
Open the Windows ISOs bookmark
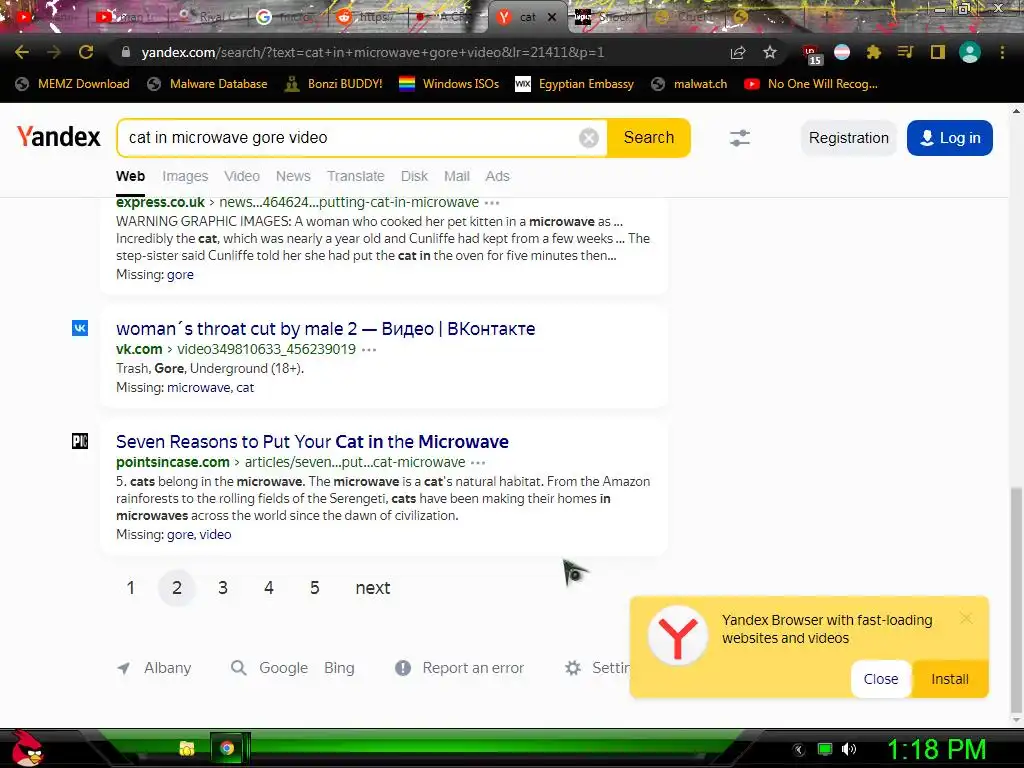click(449, 84)
